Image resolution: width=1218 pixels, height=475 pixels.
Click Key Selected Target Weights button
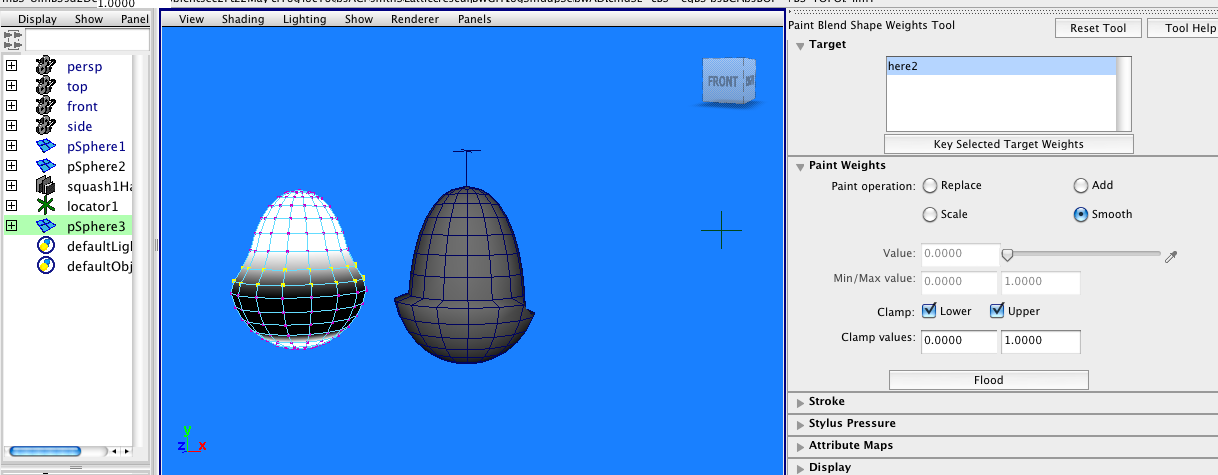tap(1008, 144)
